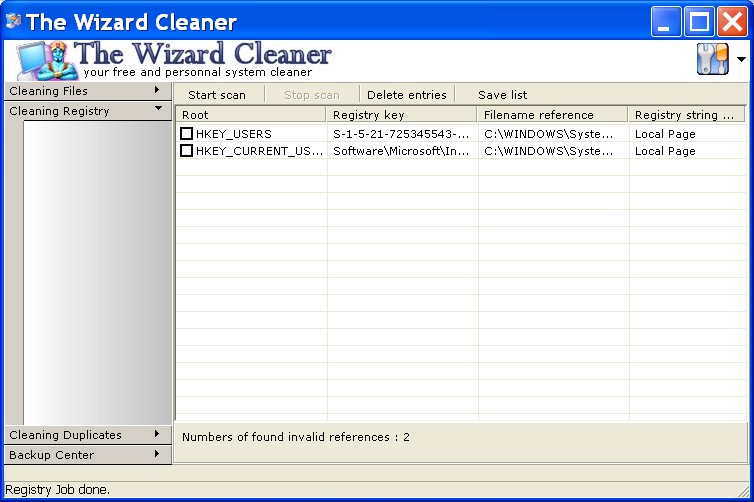Open the Cleaning Duplicates panel

click(x=88, y=435)
